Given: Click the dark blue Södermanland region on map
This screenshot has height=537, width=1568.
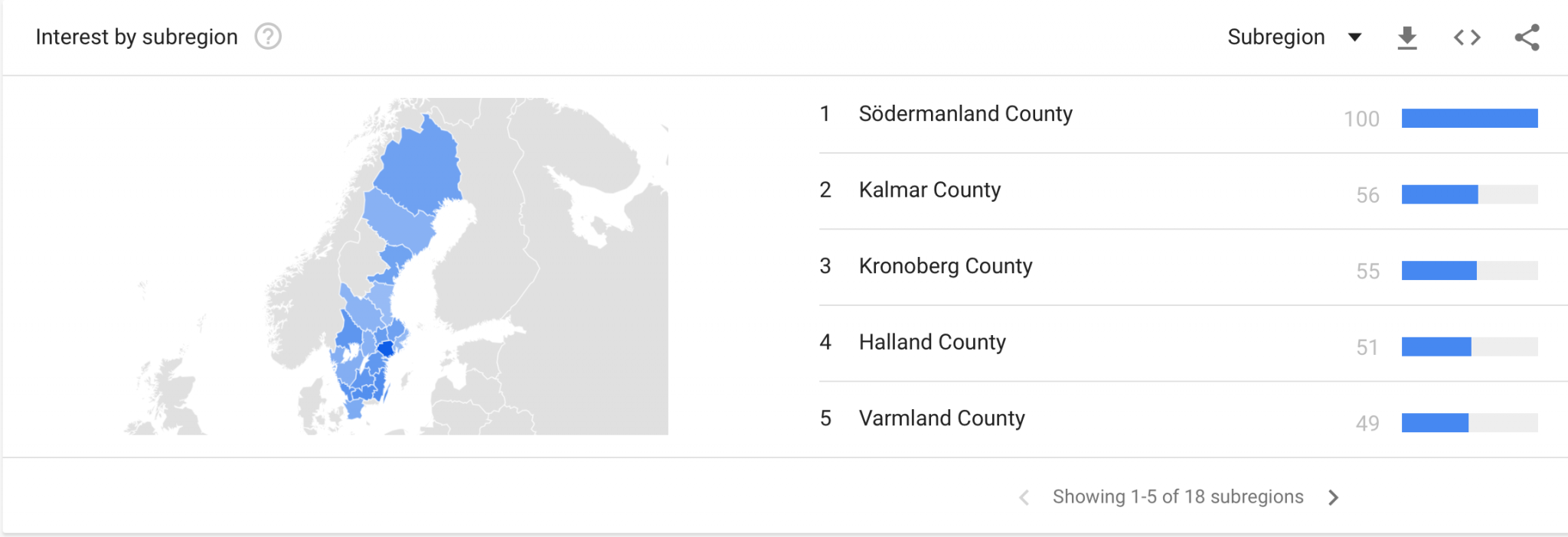Looking at the screenshot, I should 387,349.
